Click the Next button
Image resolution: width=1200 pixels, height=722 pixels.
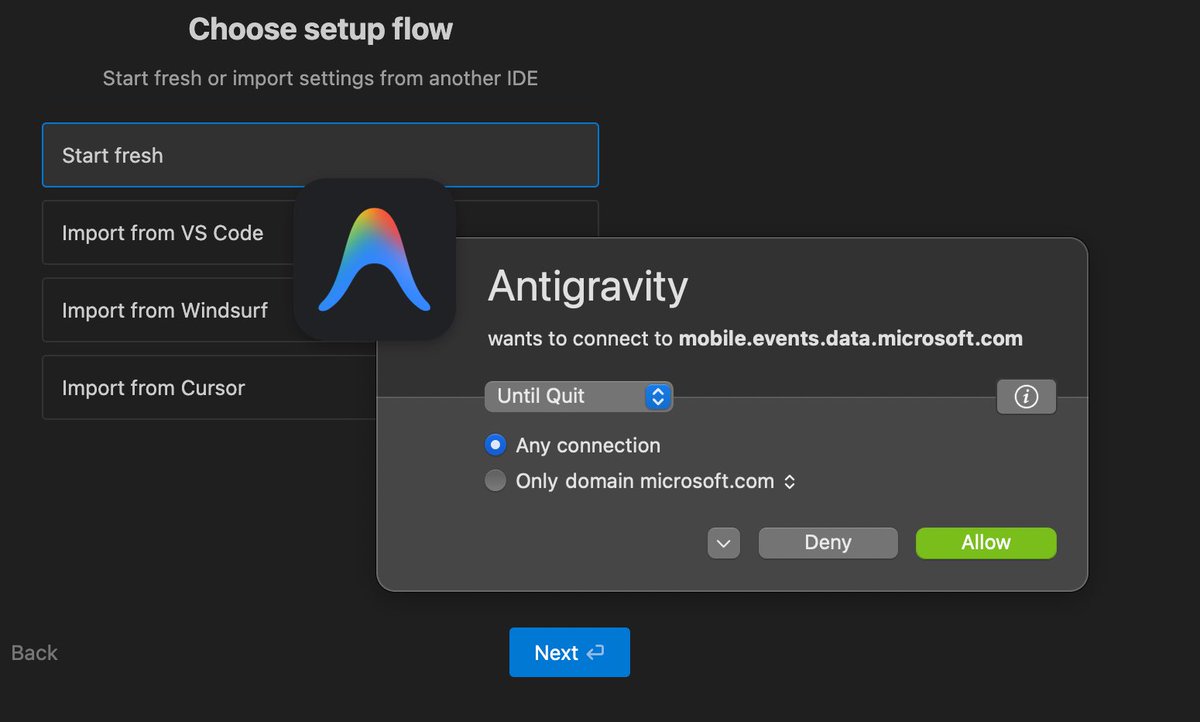[x=569, y=652]
